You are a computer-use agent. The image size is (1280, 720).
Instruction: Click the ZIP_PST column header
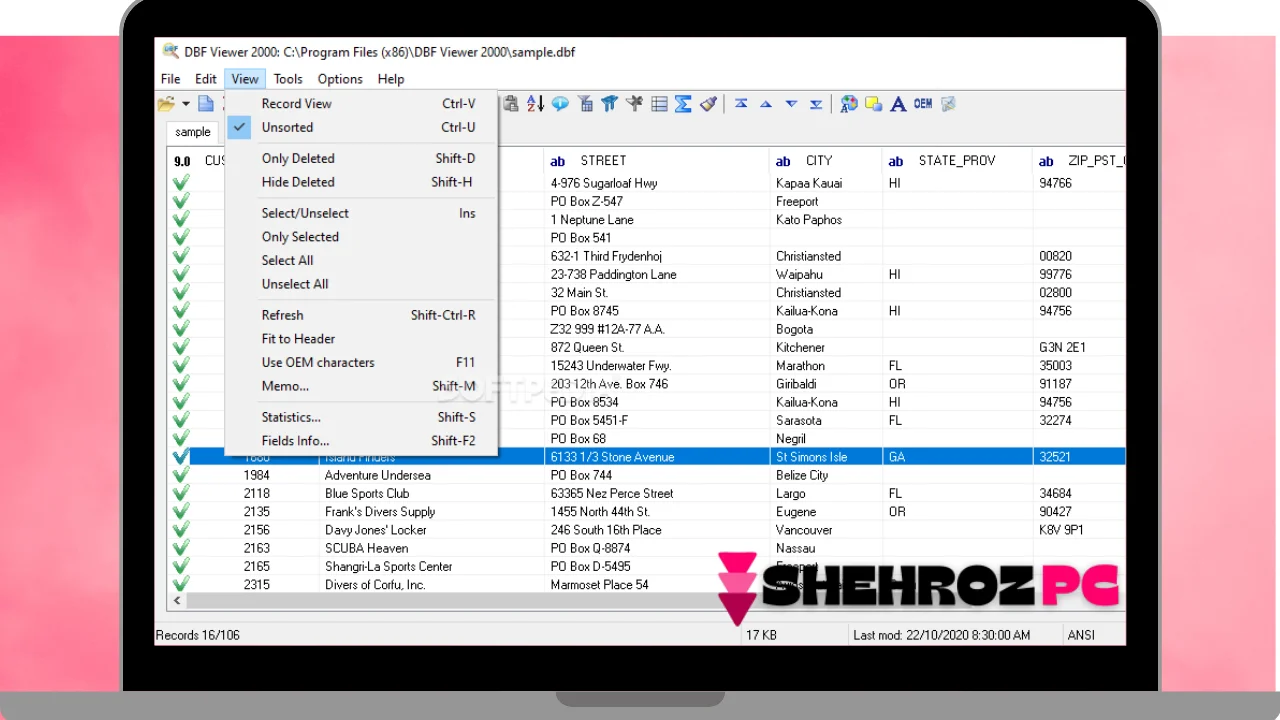click(x=1080, y=160)
